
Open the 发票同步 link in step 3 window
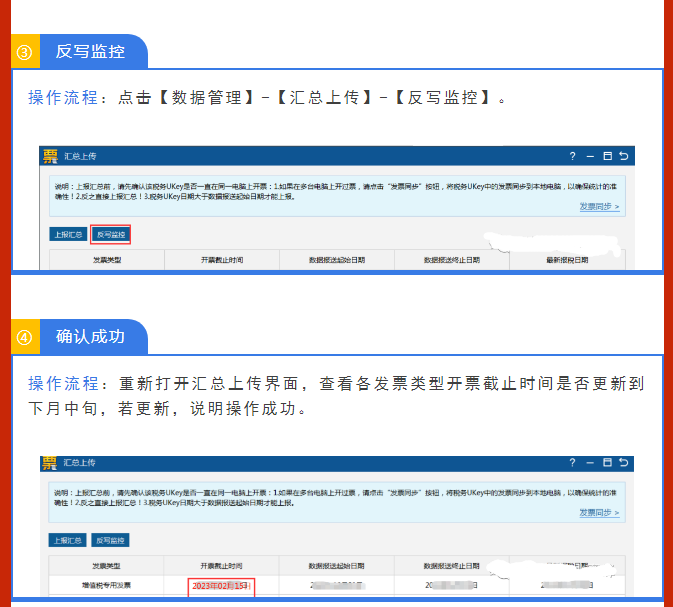coord(598,207)
